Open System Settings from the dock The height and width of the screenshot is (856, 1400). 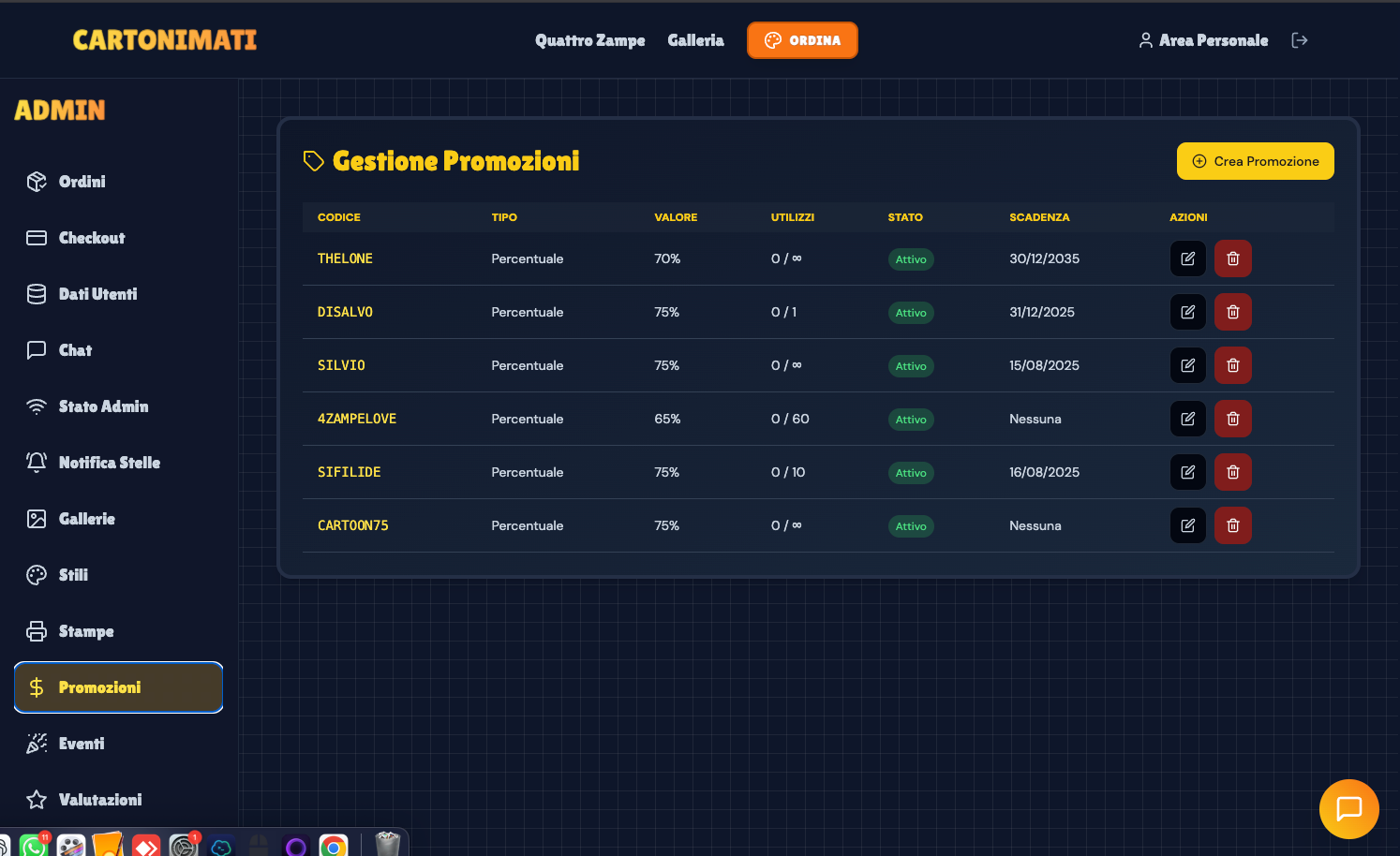pos(184,846)
